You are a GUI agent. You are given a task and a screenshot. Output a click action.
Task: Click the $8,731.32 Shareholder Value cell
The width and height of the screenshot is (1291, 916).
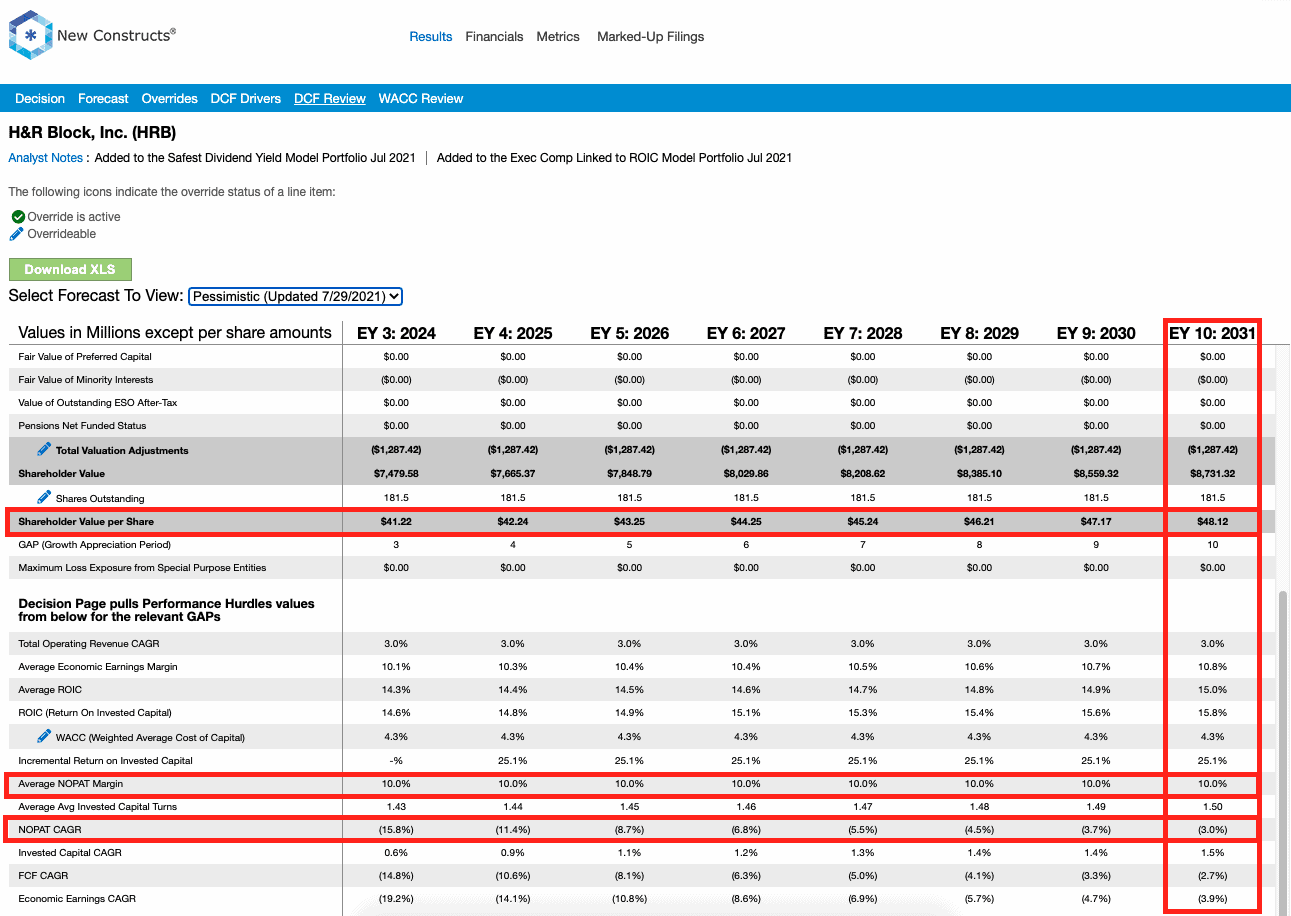(x=1212, y=474)
